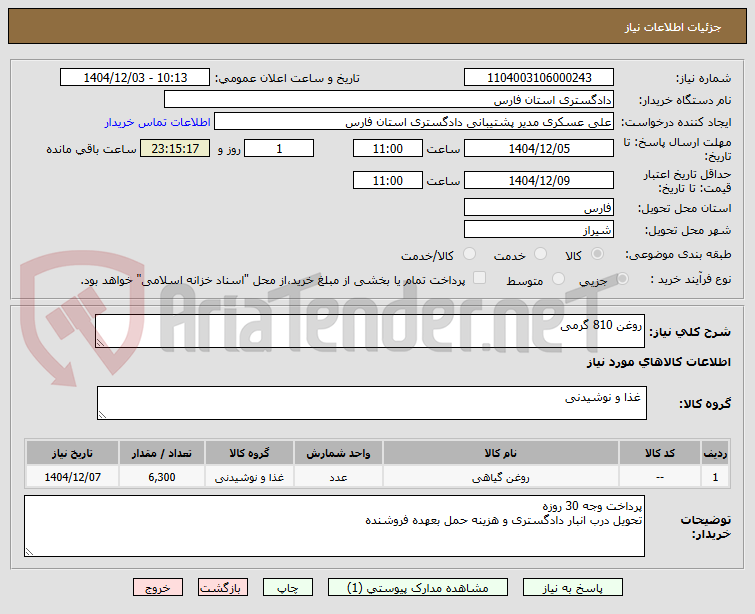Image resolution: width=755 pixels, height=614 pixels.
Task: Click the غذا و نوشیدنی table cell
Action: (x=249, y=477)
